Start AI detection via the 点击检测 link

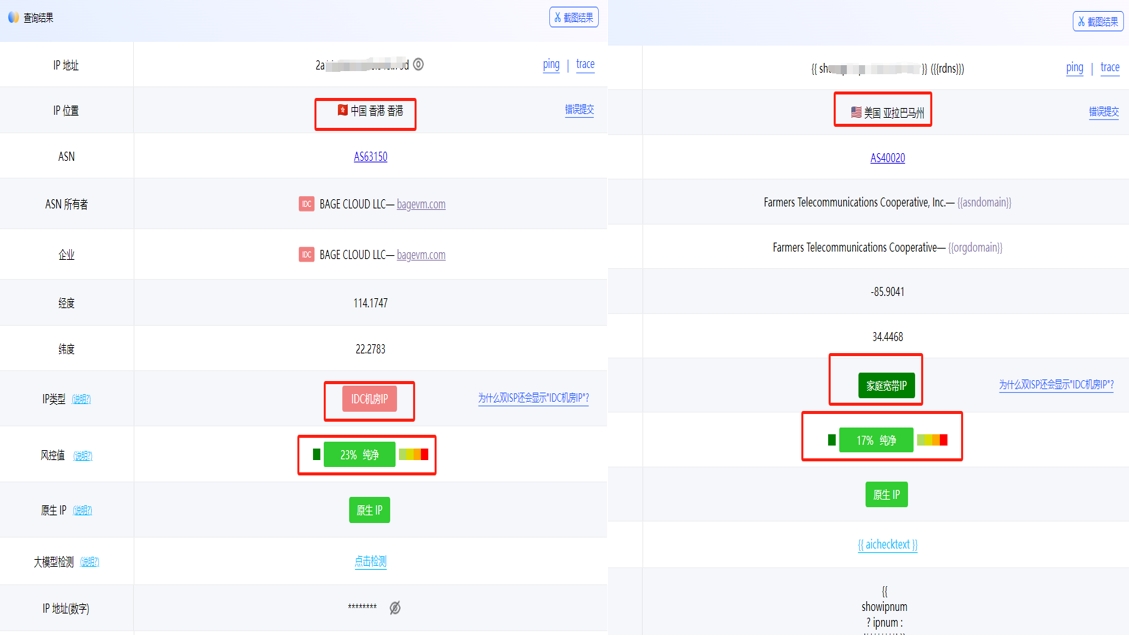[369, 561]
